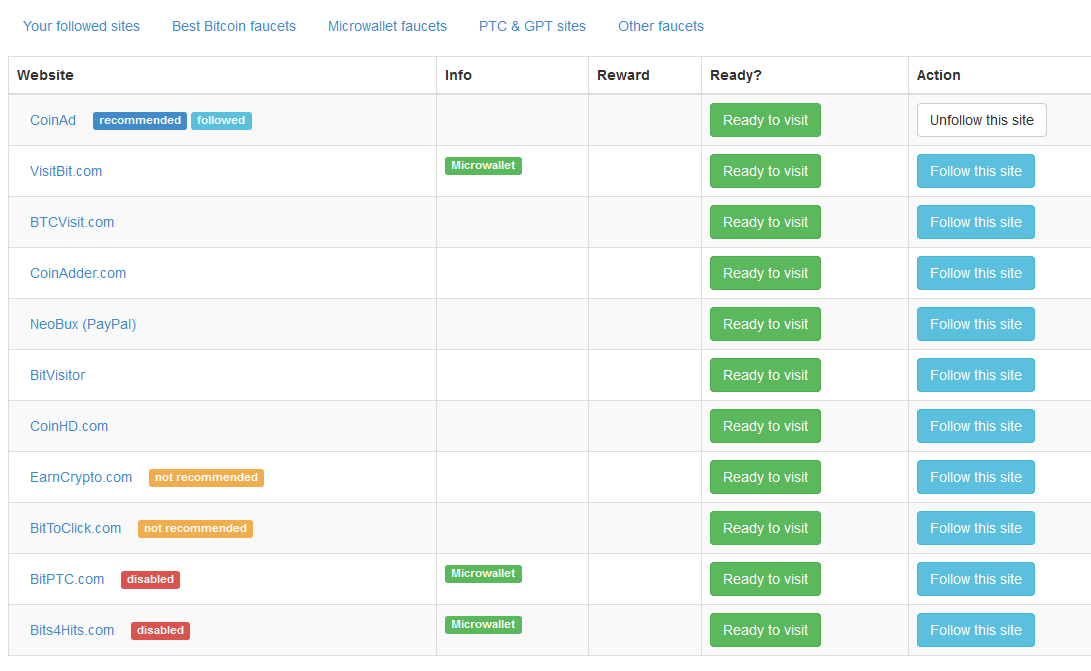1091x671 pixels.
Task: Click Ready to visit for BitPTC.com
Action: pos(765,579)
